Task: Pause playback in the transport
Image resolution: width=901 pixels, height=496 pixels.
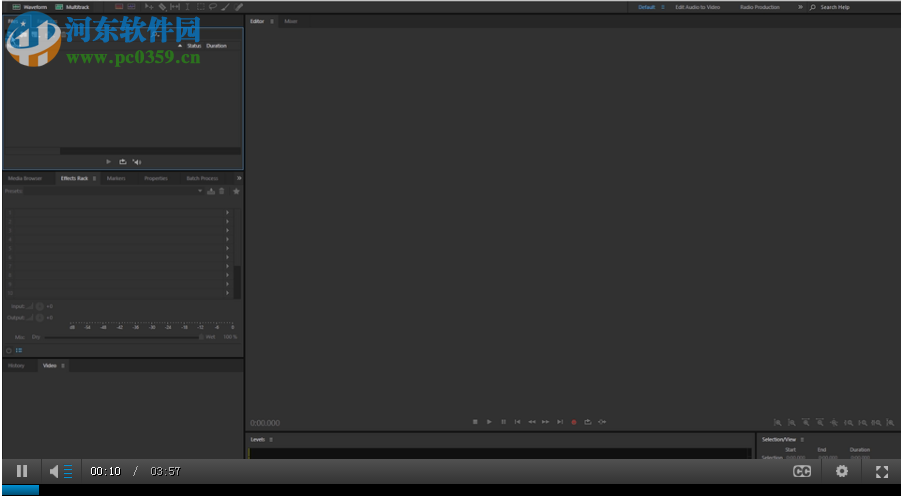Action: [x=503, y=422]
